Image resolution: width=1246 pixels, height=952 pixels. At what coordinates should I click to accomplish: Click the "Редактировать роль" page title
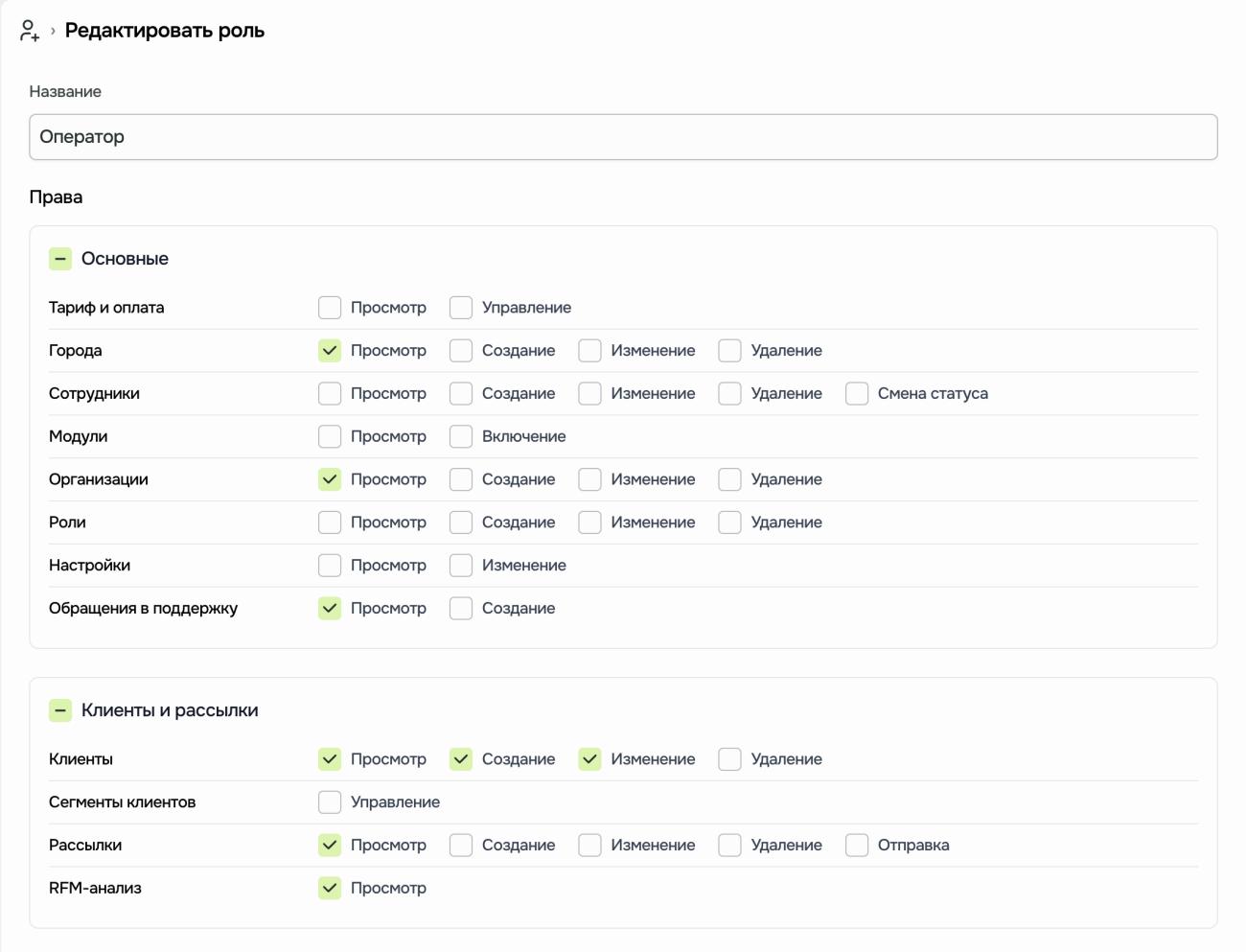[165, 31]
